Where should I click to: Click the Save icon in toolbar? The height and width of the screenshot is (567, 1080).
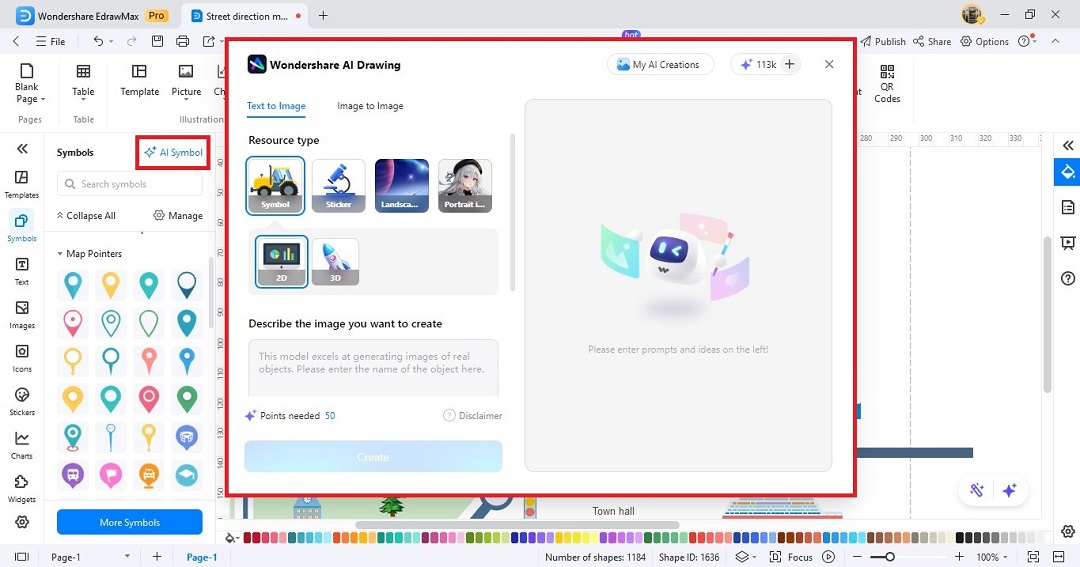(157, 41)
